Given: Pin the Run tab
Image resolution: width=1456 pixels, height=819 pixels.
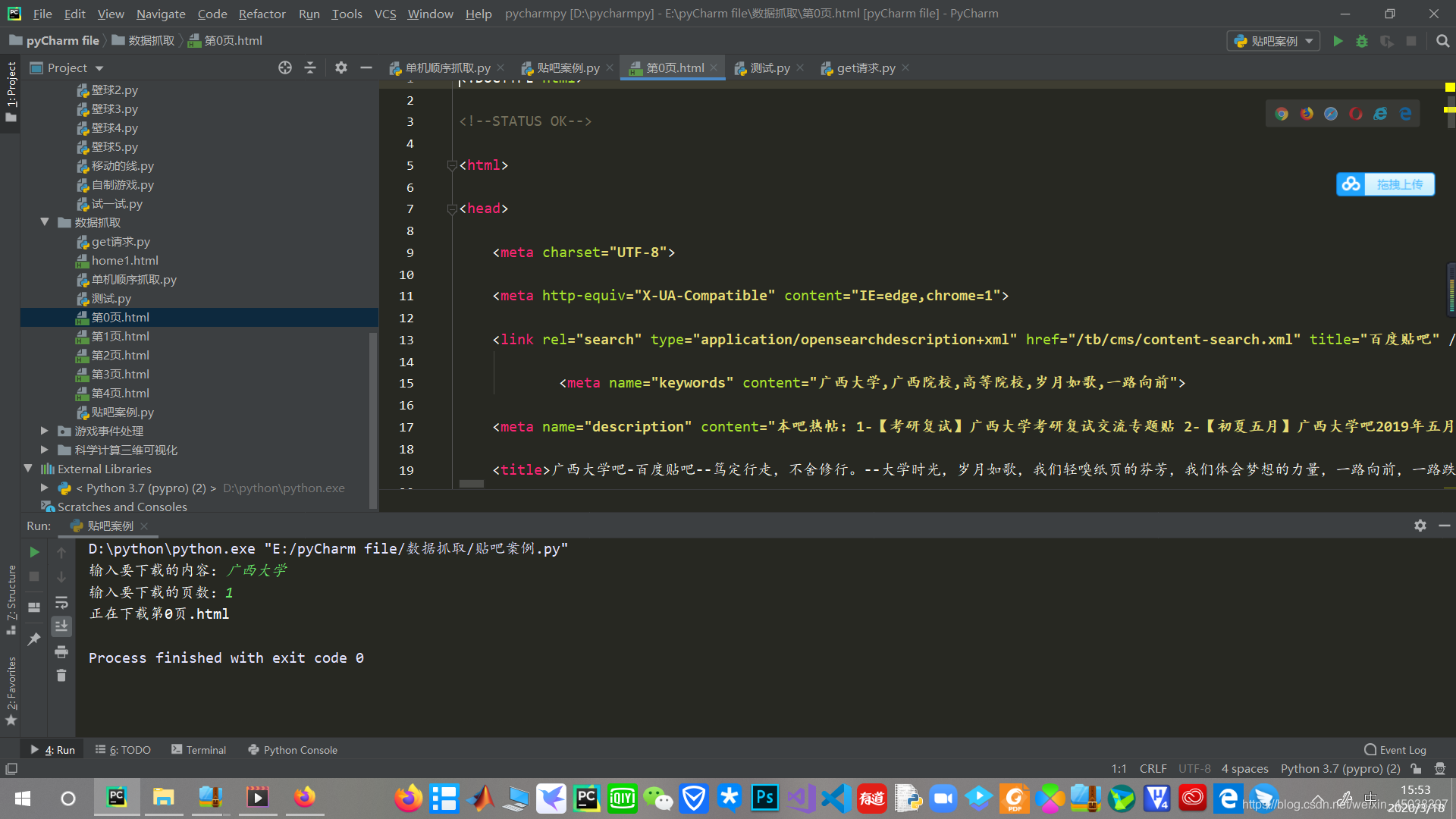Looking at the screenshot, I should point(34,639).
